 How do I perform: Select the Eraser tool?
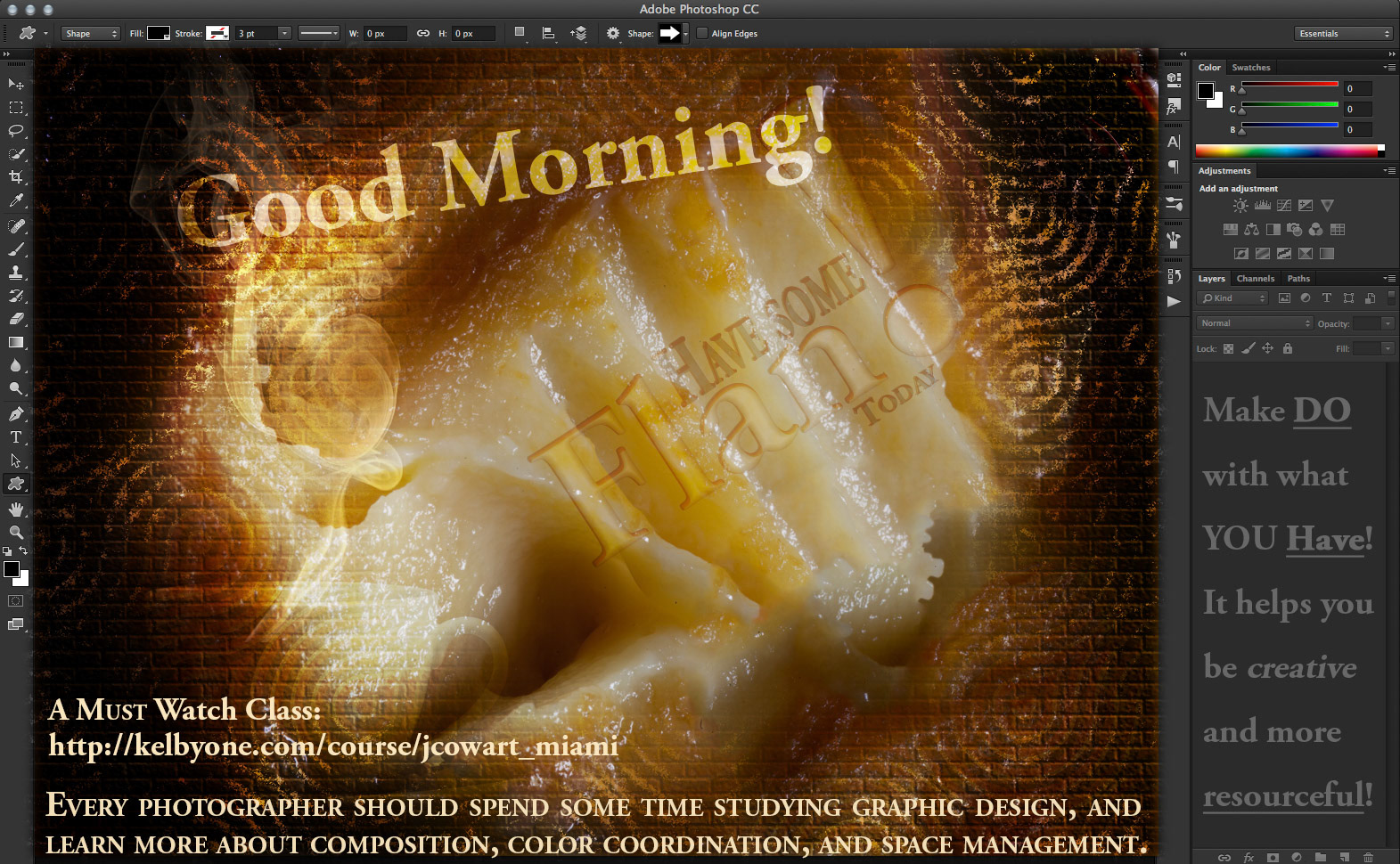pyautogui.click(x=16, y=319)
